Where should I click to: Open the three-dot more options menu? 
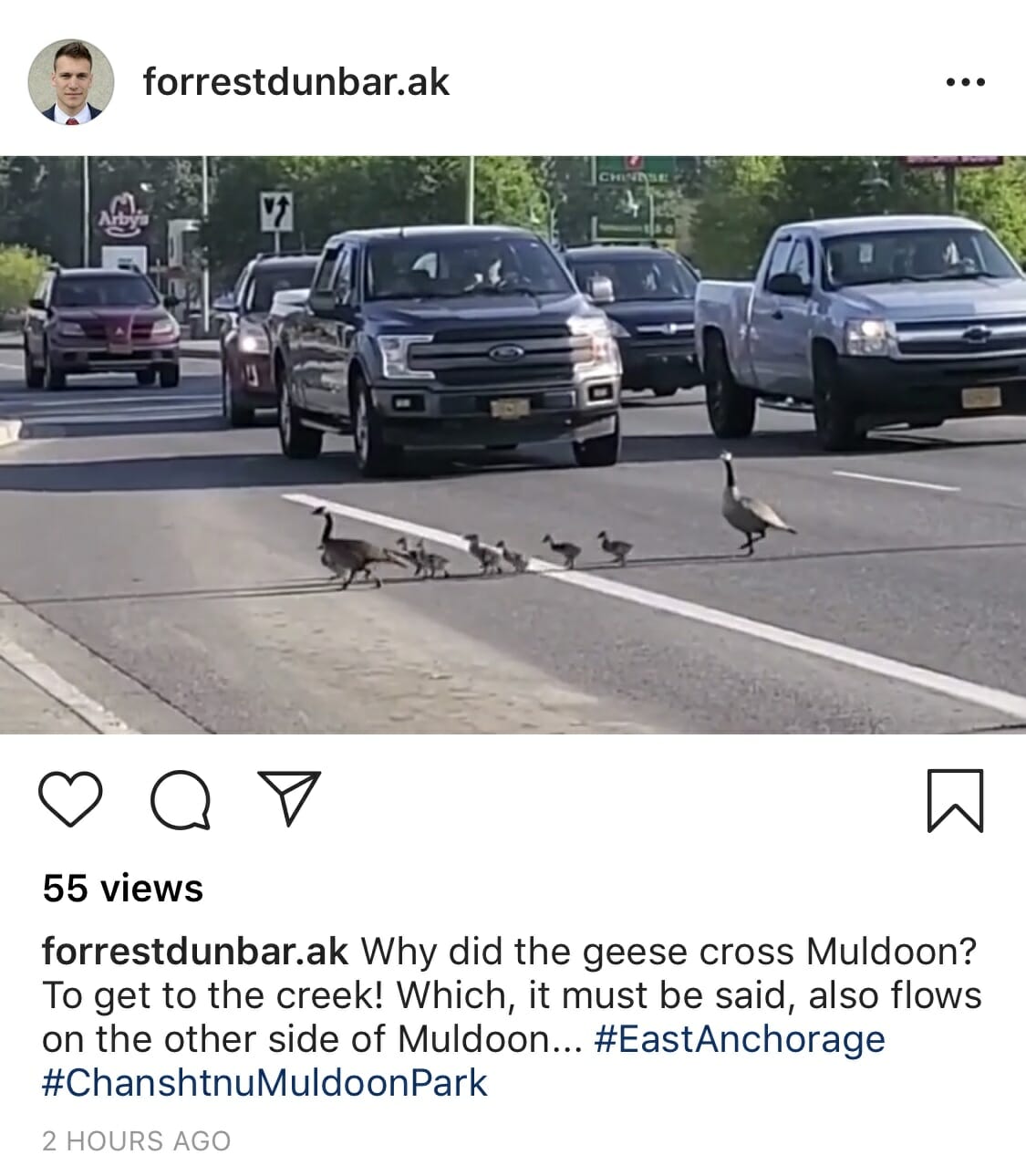click(965, 82)
